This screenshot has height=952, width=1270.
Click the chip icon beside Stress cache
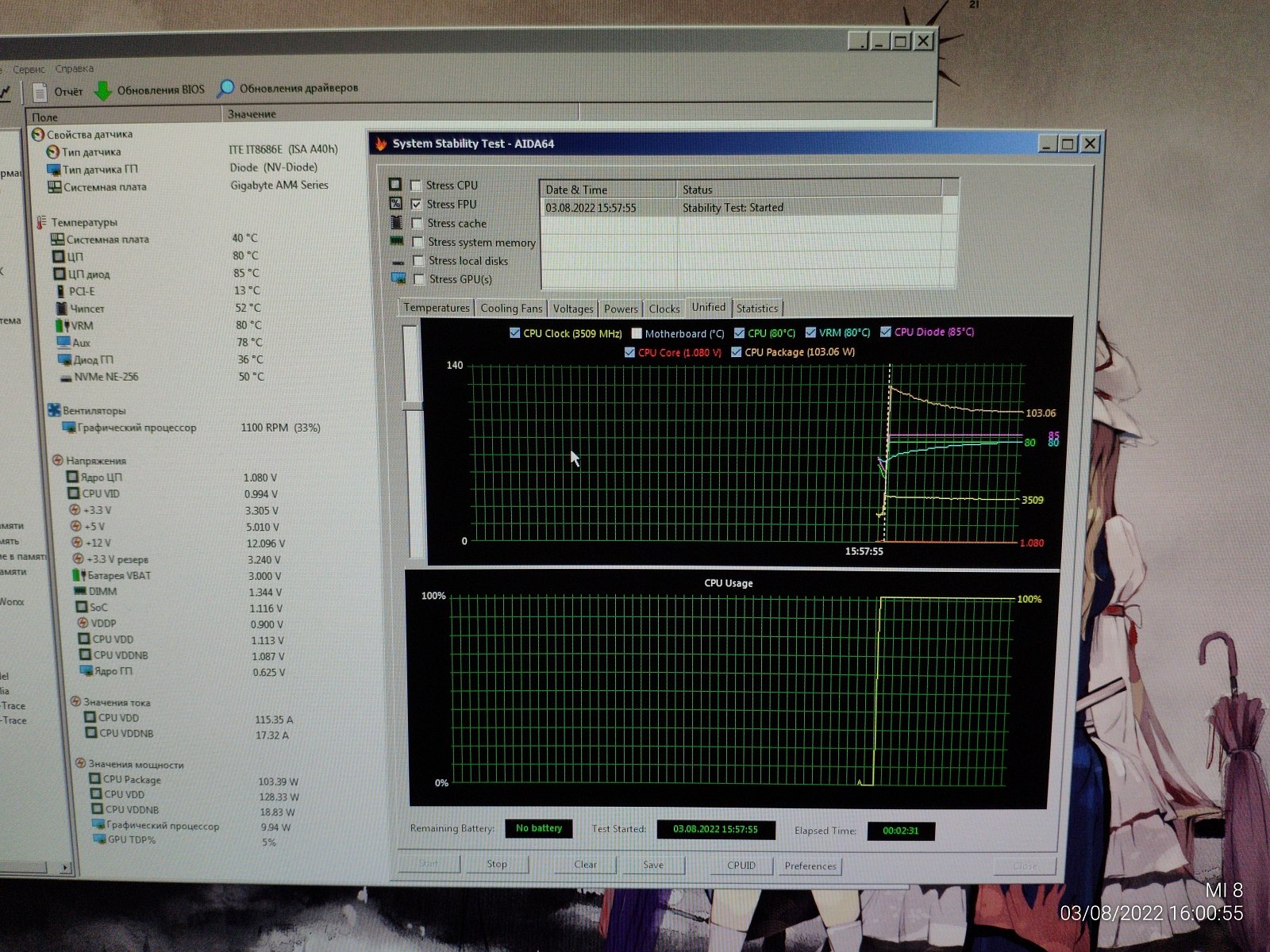click(396, 222)
